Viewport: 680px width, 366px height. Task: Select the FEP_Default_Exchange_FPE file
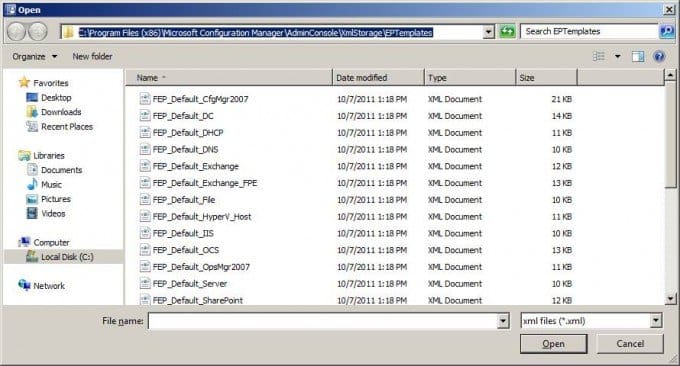pos(205,183)
